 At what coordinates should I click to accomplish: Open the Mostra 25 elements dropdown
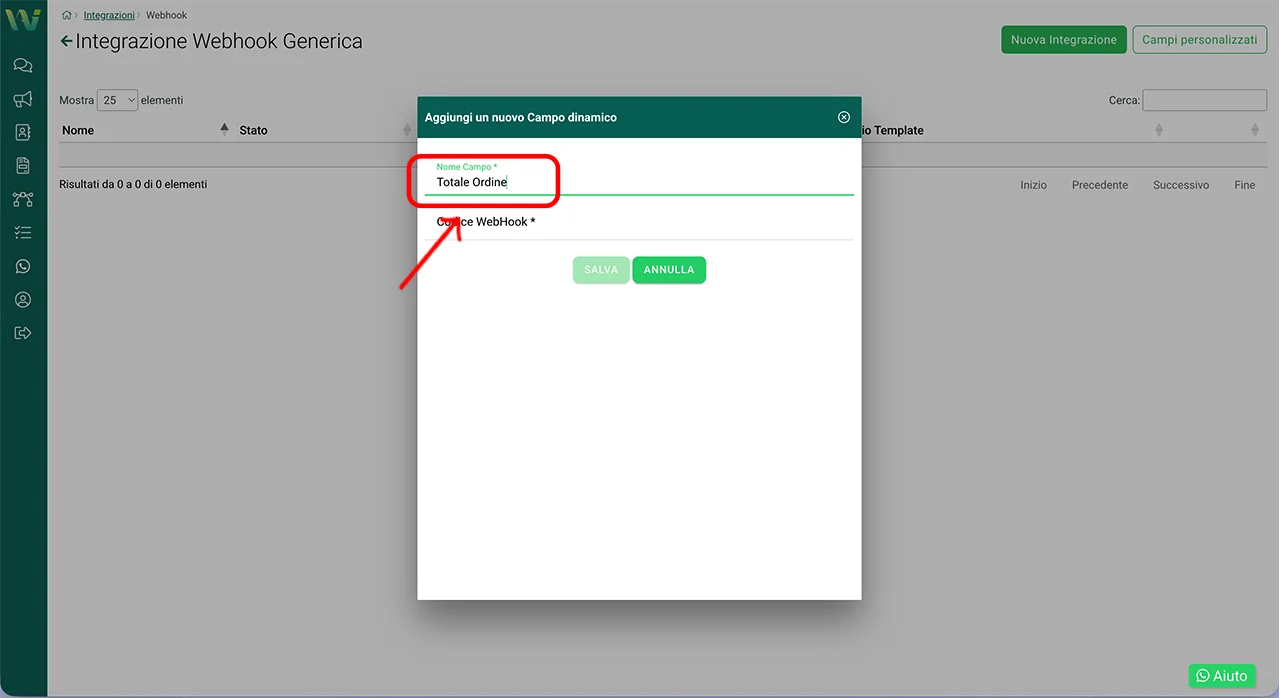click(x=117, y=100)
